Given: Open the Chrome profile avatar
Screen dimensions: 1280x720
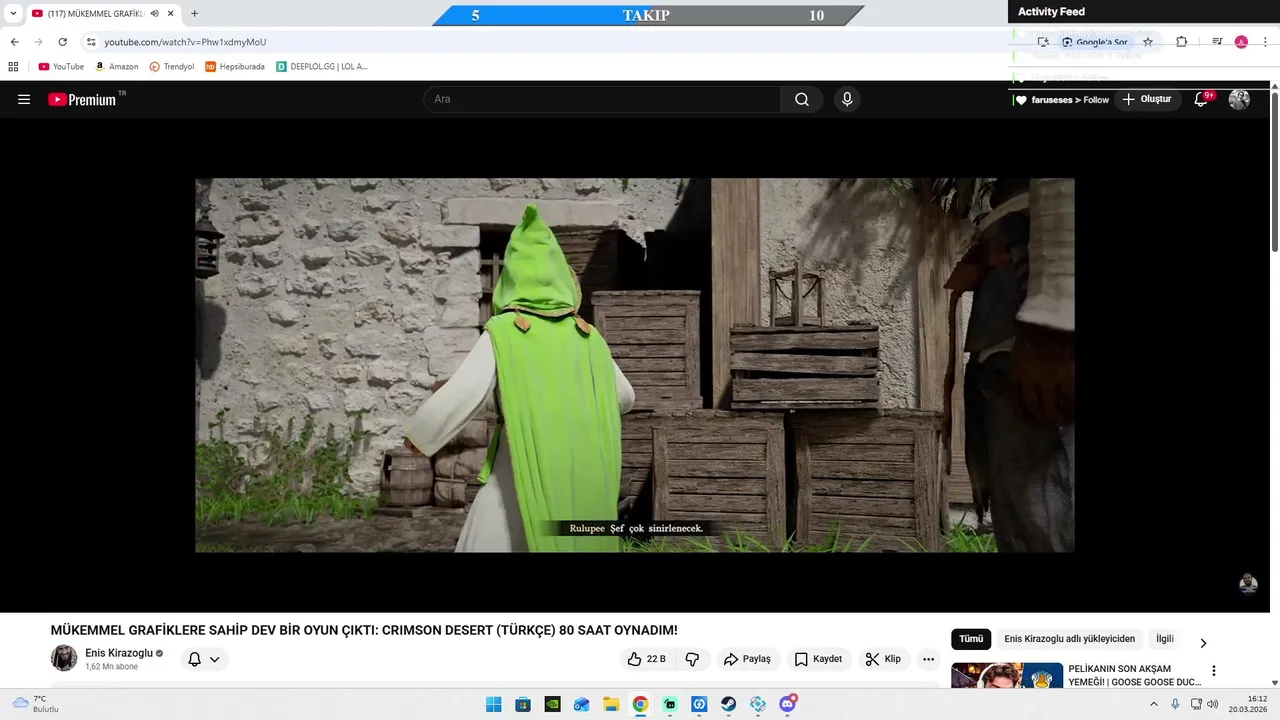Looking at the screenshot, I should pos(1241,42).
